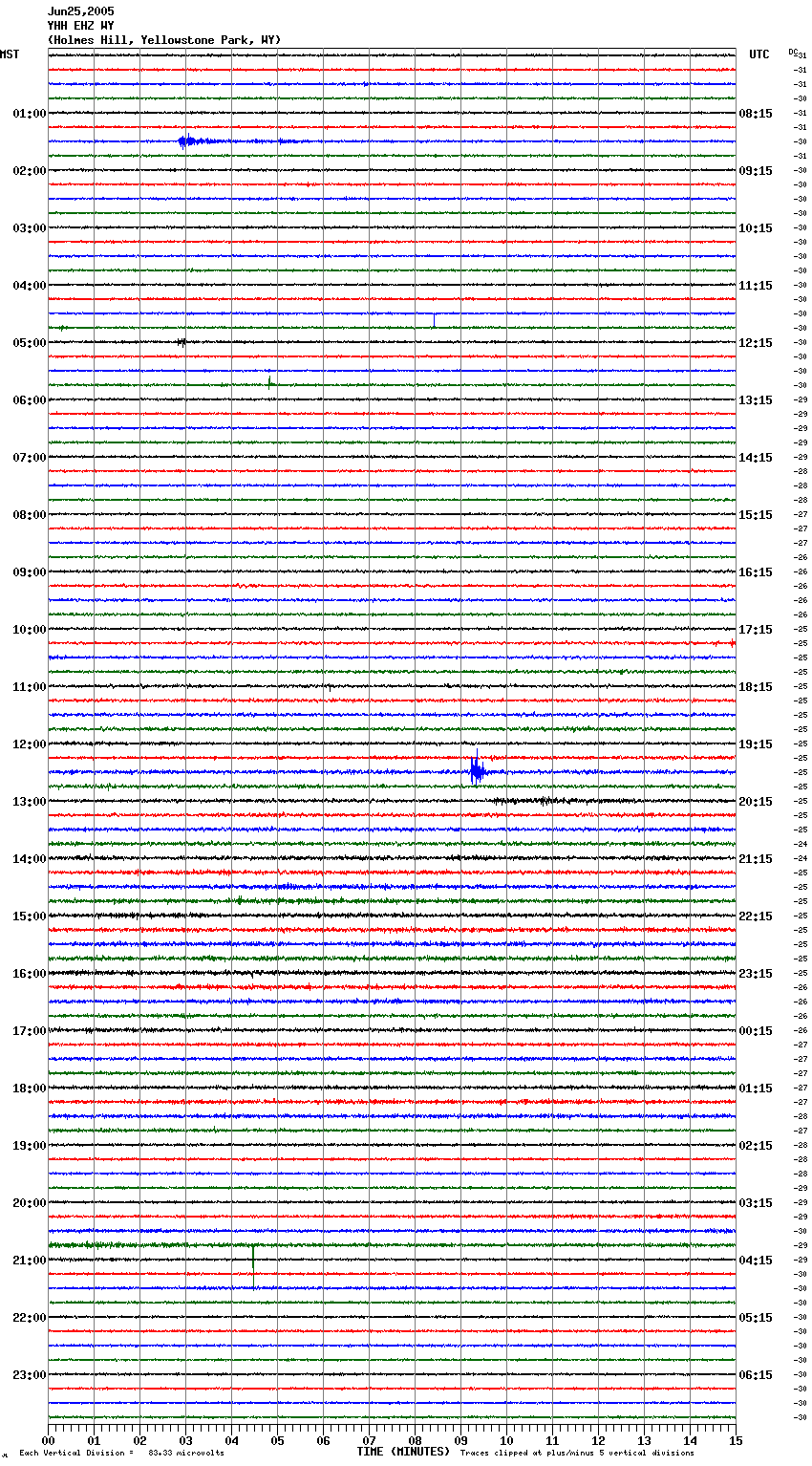Click the DC column header
The width and height of the screenshot is (812, 1466).
click(x=793, y=52)
